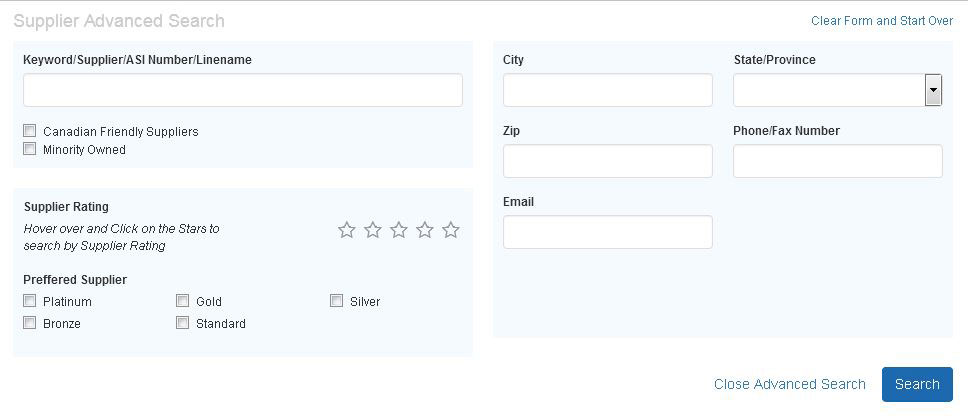Close Advanced Search link

click(x=790, y=385)
